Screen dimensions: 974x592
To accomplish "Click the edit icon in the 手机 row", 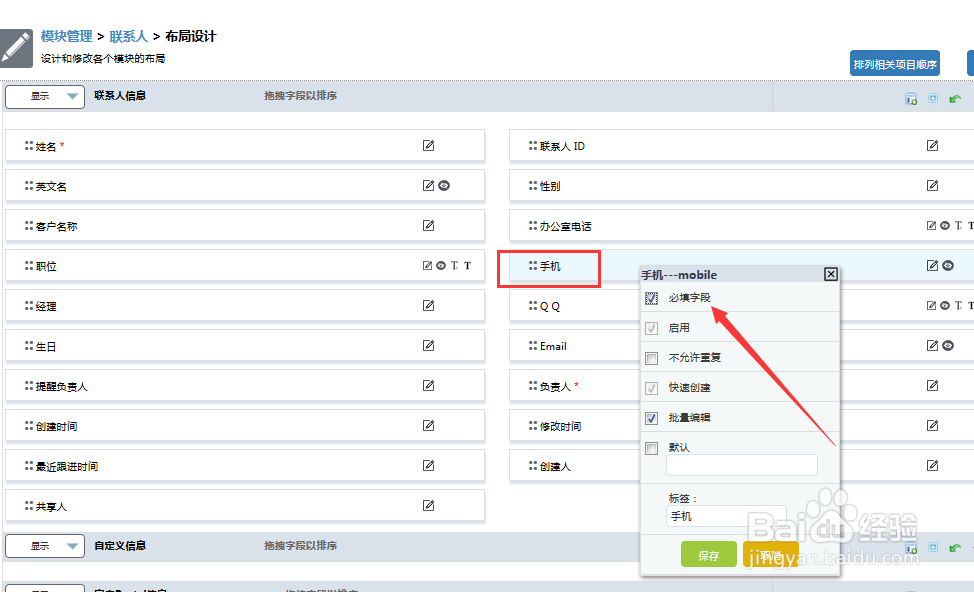I will pos(932,265).
